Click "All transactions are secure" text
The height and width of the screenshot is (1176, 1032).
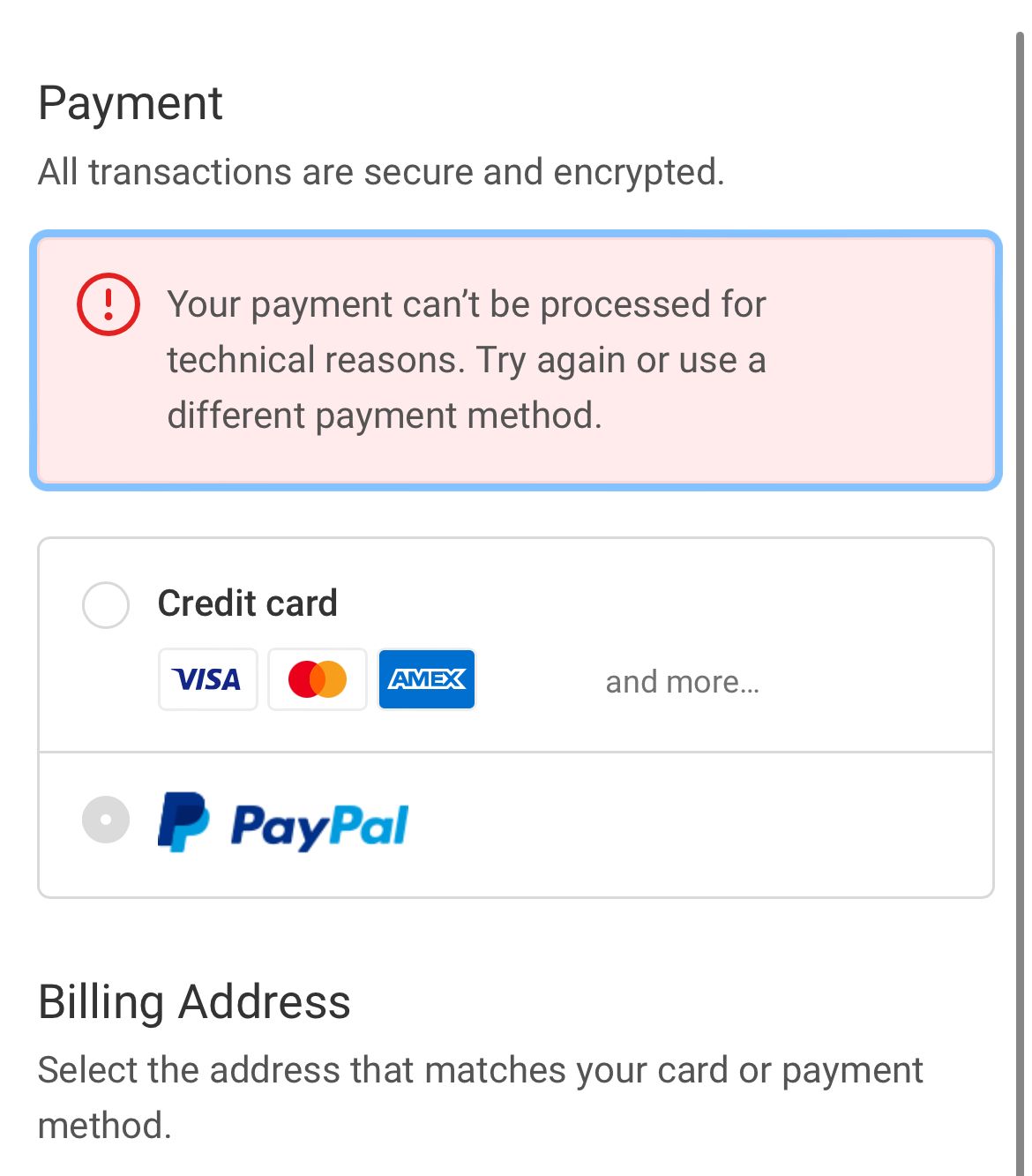pos(381,172)
